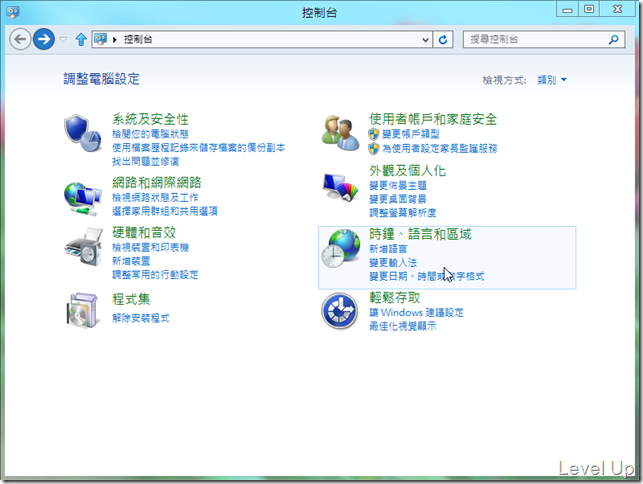Open the Appearance and Personalization monitor icon

340,187
